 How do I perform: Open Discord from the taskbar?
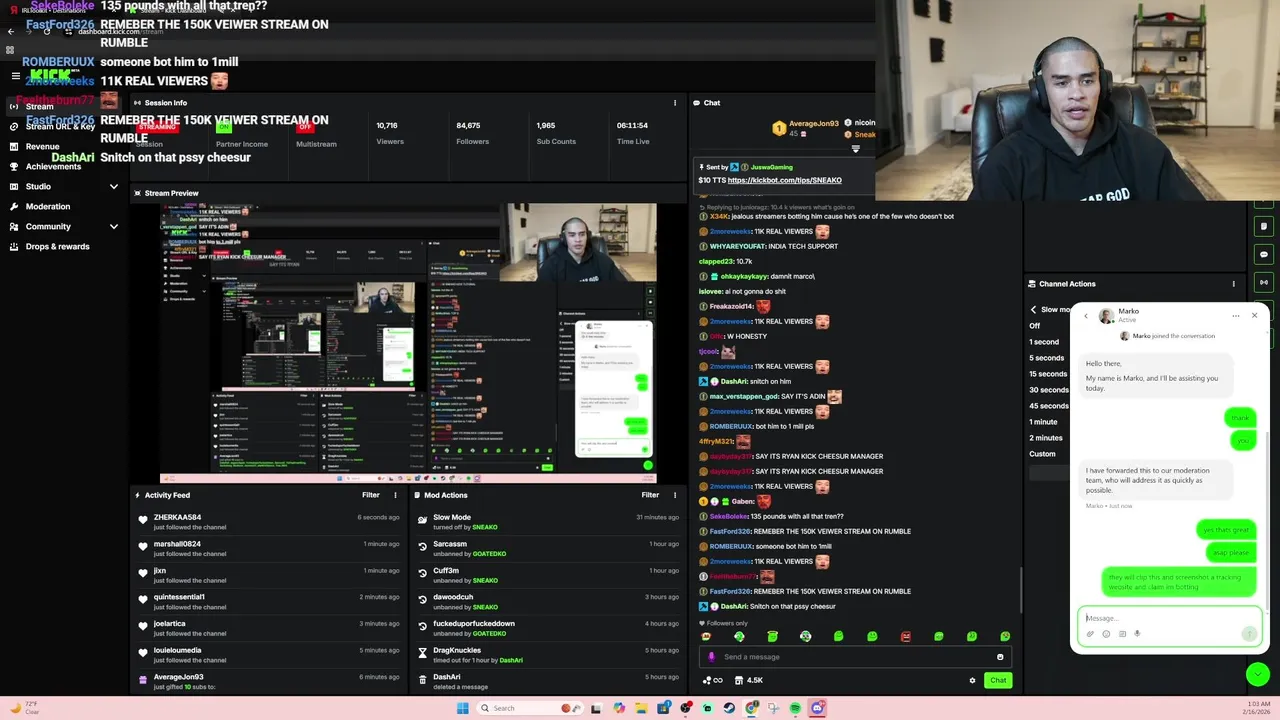[817, 708]
